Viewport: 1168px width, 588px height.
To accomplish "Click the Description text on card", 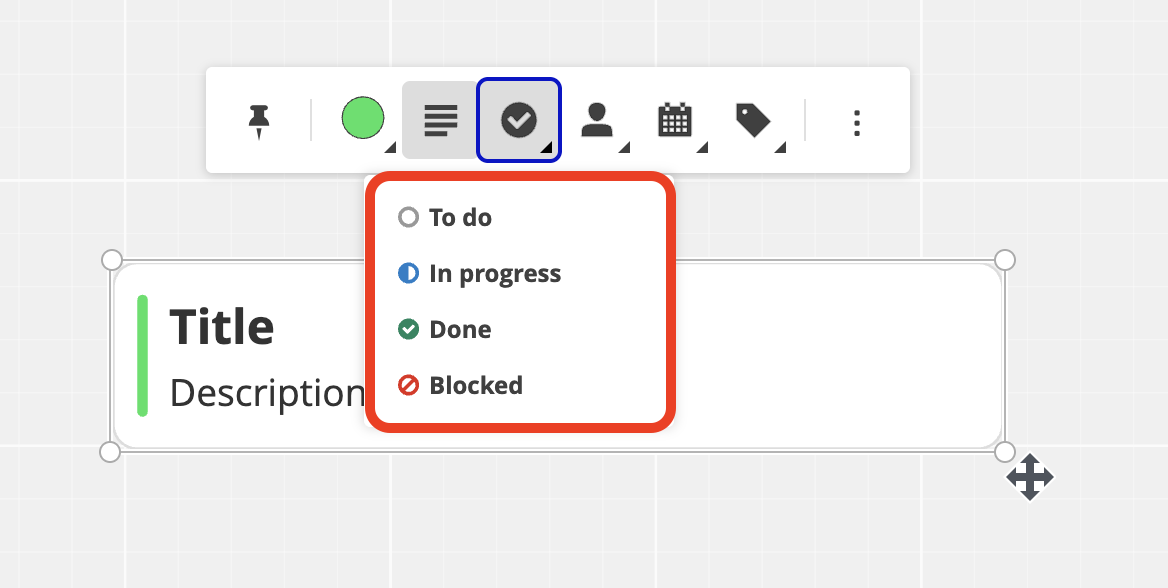I will pyautogui.click(x=266, y=394).
